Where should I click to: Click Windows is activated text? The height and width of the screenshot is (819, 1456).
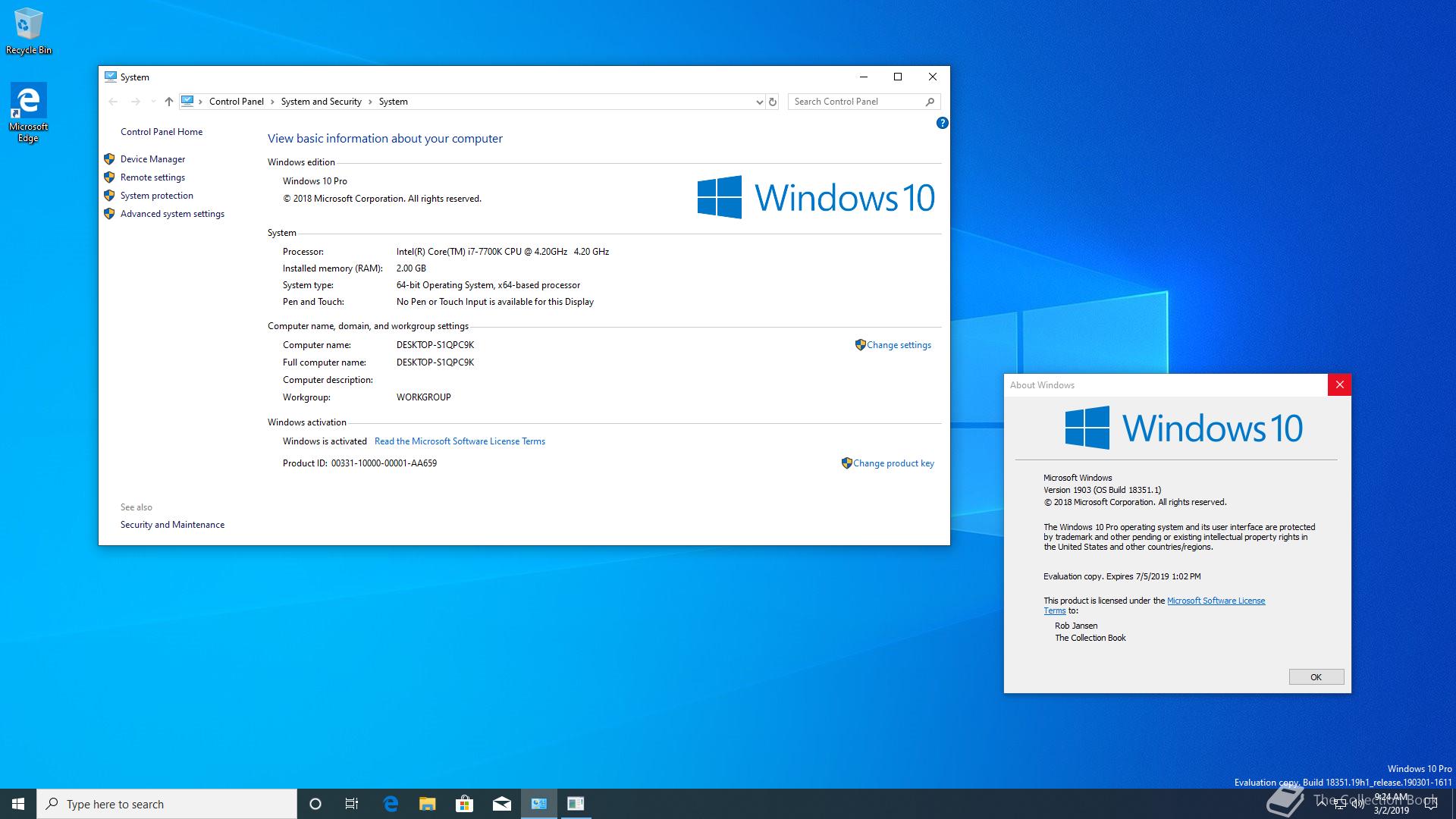click(x=325, y=441)
